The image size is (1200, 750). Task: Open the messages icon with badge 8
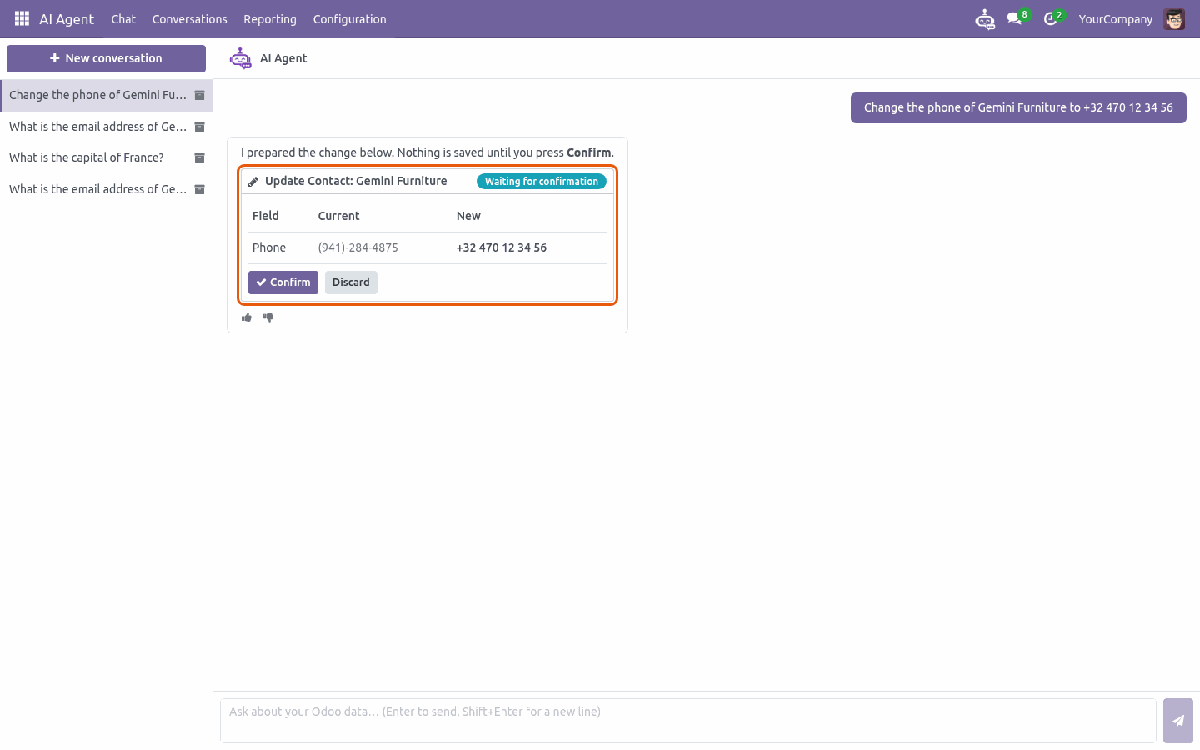coord(1017,18)
